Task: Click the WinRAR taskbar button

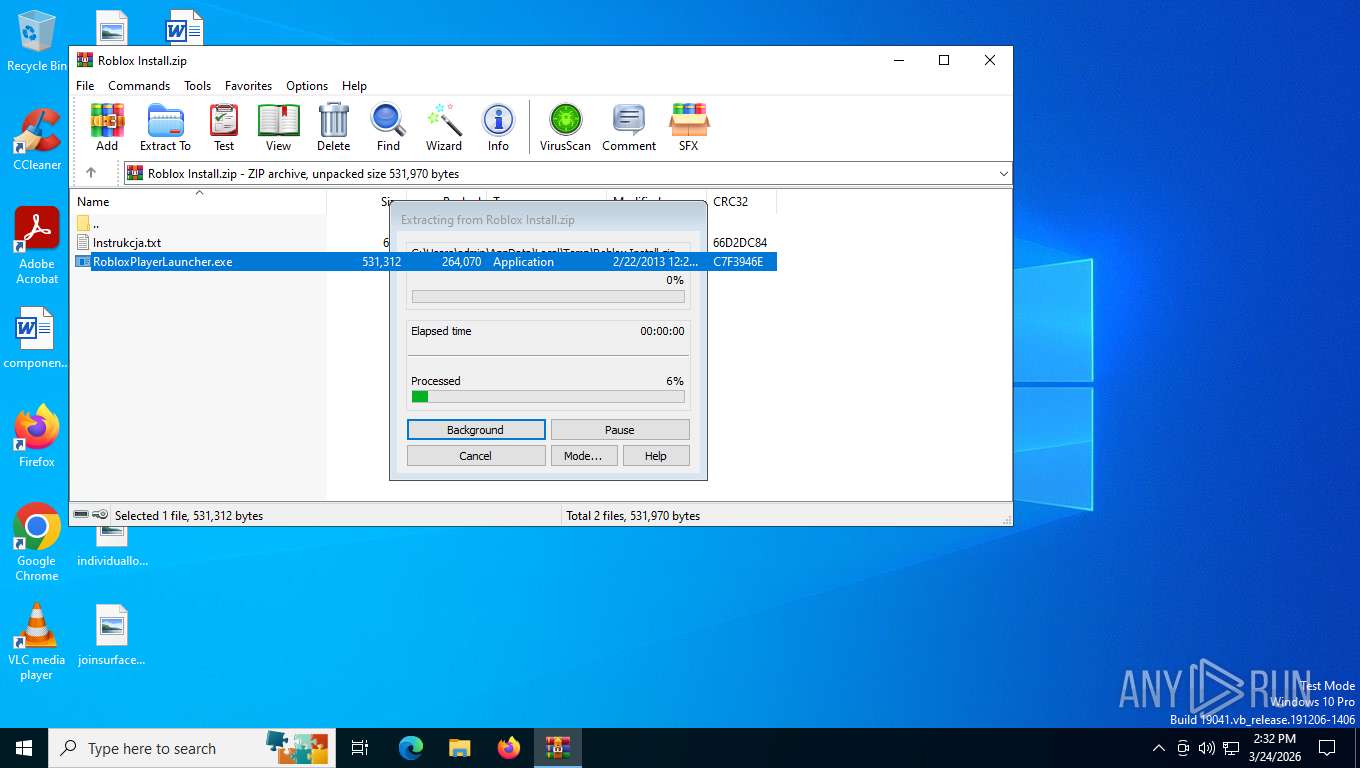Action: point(558,748)
